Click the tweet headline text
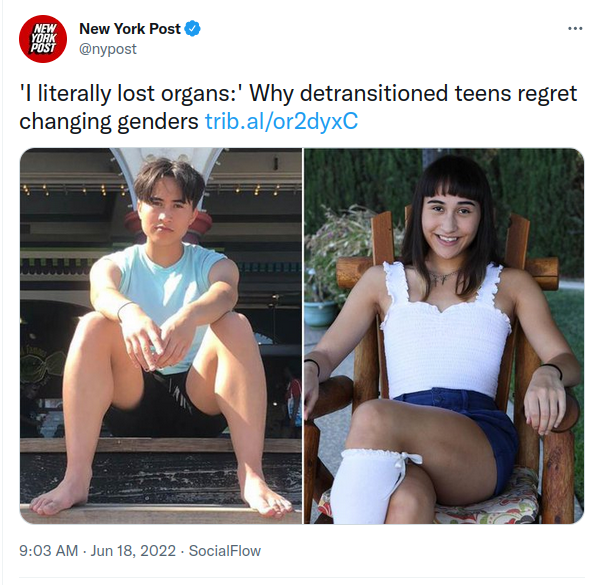The height and width of the screenshot is (585, 601). click(298, 107)
